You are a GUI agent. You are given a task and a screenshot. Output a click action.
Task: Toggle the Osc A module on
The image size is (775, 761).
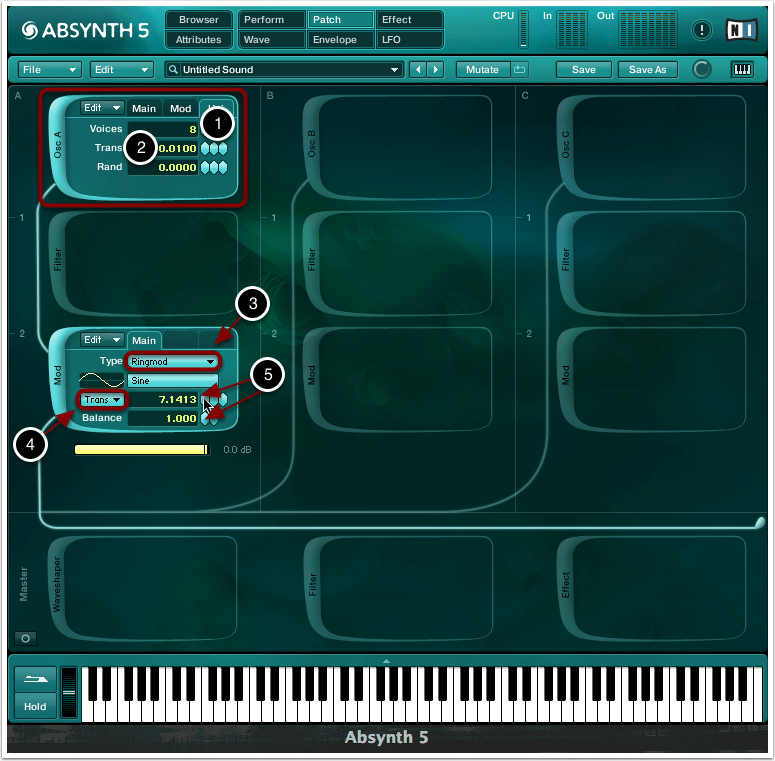pos(58,145)
